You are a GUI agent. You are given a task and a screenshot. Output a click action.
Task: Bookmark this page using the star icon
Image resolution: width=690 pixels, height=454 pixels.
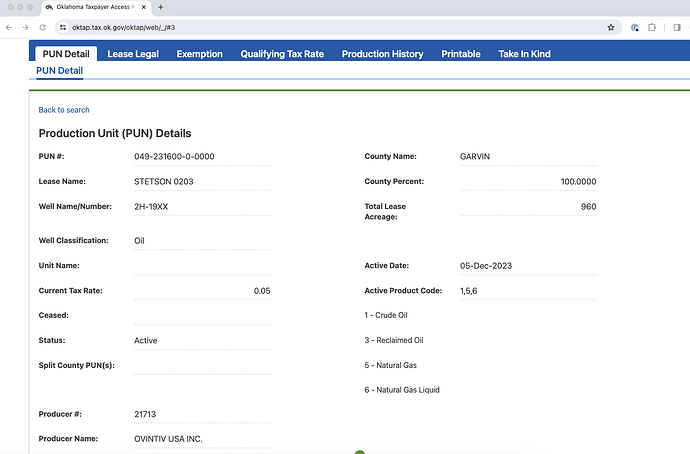pyautogui.click(x=610, y=27)
